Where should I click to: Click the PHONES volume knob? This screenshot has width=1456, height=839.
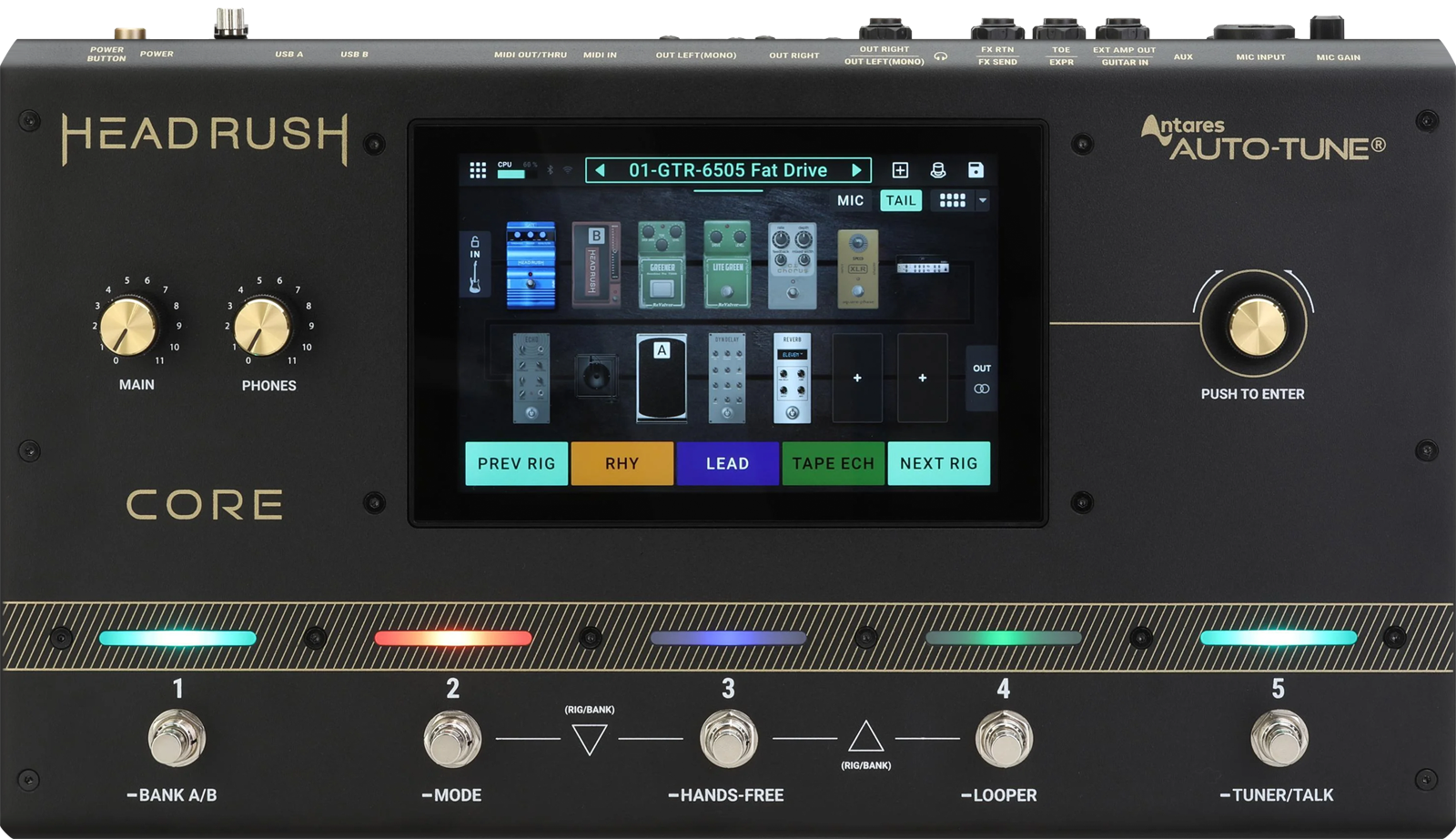pyautogui.click(x=262, y=327)
